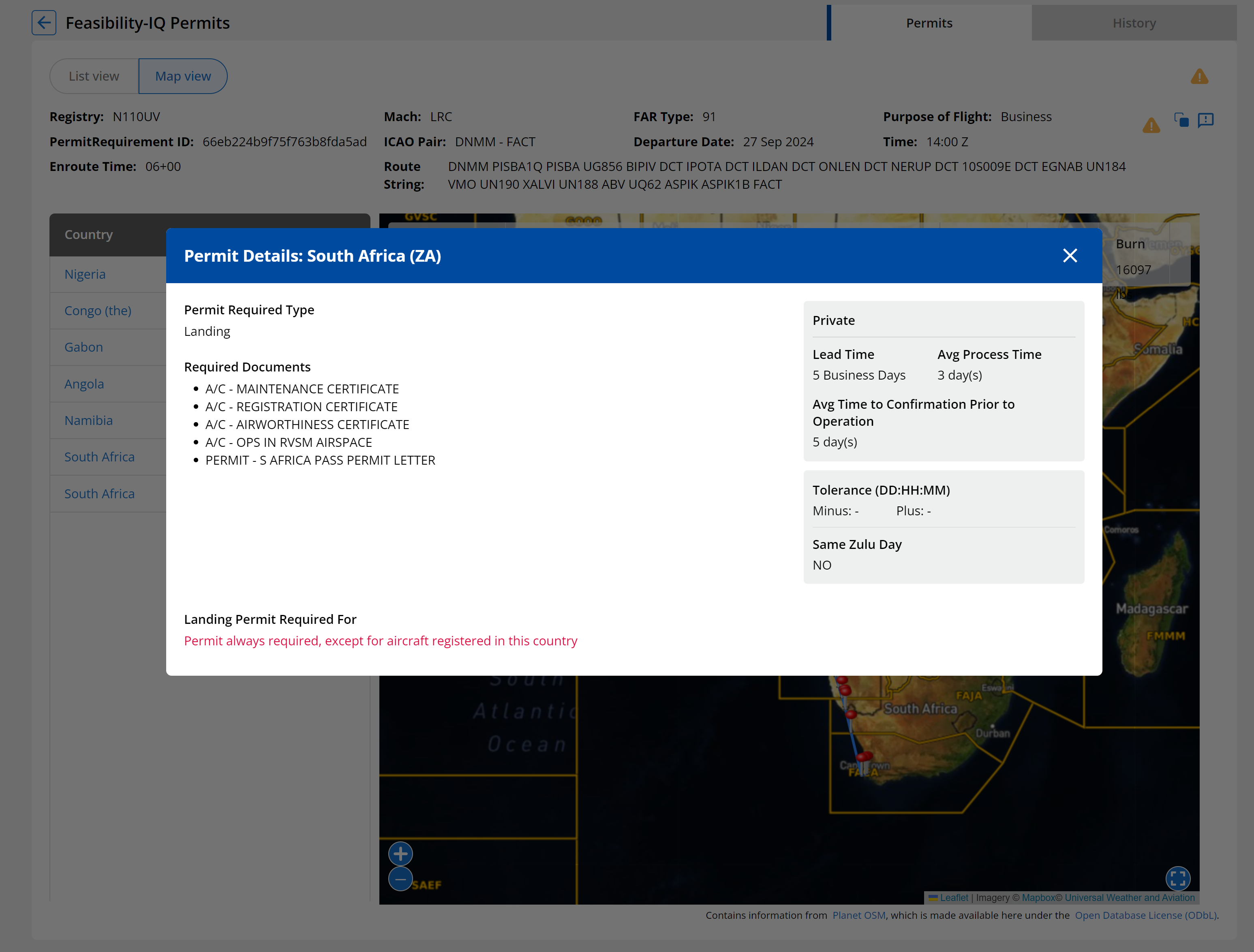Viewport: 1254px width, 952px height.
Task: Click the red permit requirement note text
Action: coord(381,641)
